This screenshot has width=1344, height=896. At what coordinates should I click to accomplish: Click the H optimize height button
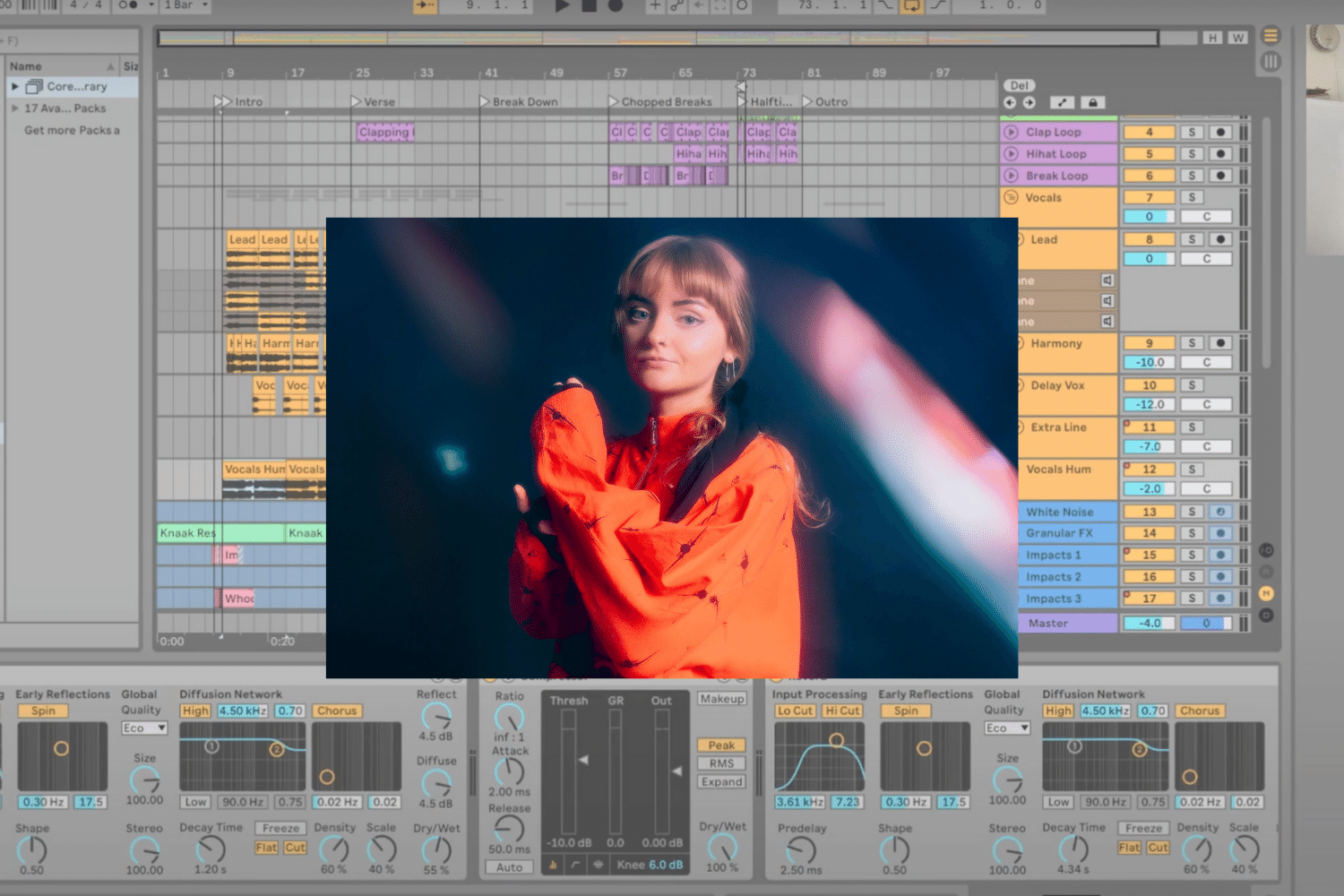coord(1213,38)
